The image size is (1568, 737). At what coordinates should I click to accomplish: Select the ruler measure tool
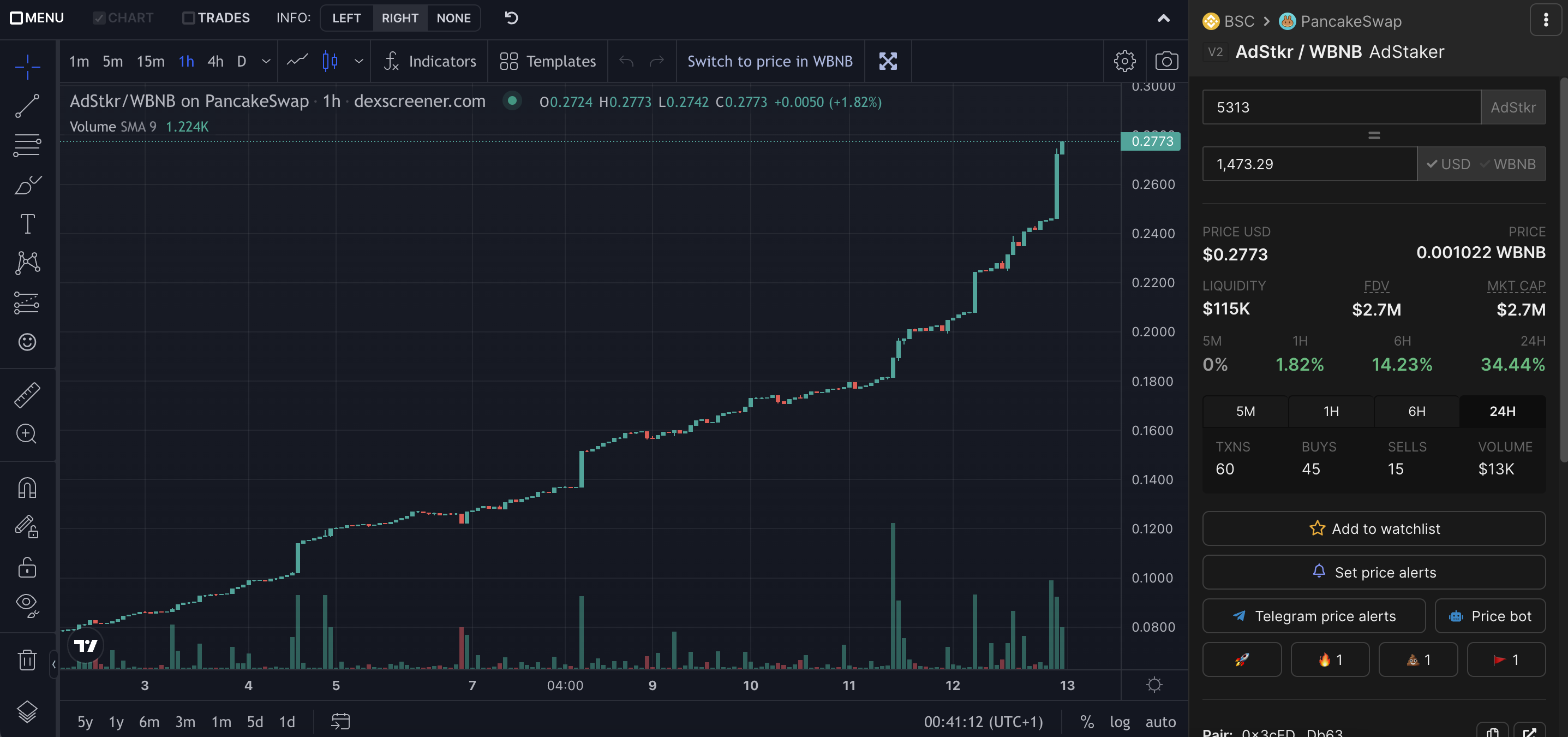coord(27,395)
